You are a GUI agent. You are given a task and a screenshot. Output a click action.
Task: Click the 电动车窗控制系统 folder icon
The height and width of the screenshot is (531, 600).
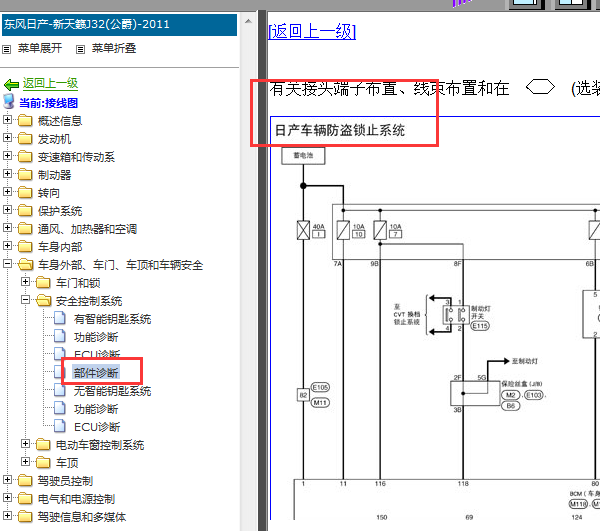43,445
